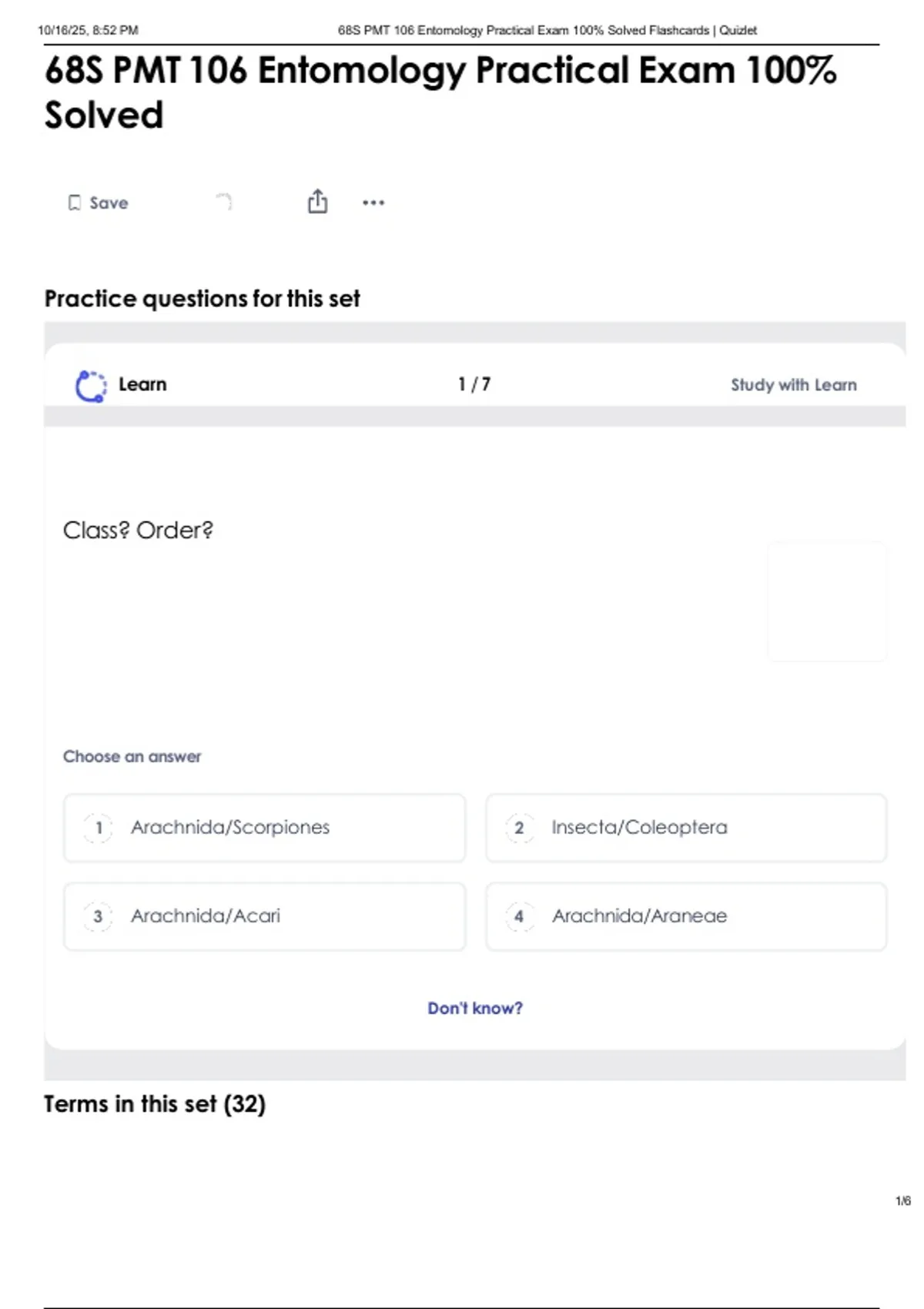Viewport: 924px width, 1309px height.
Task: Click the Terms in this set (32) heading
Action: coord(154,1104)
